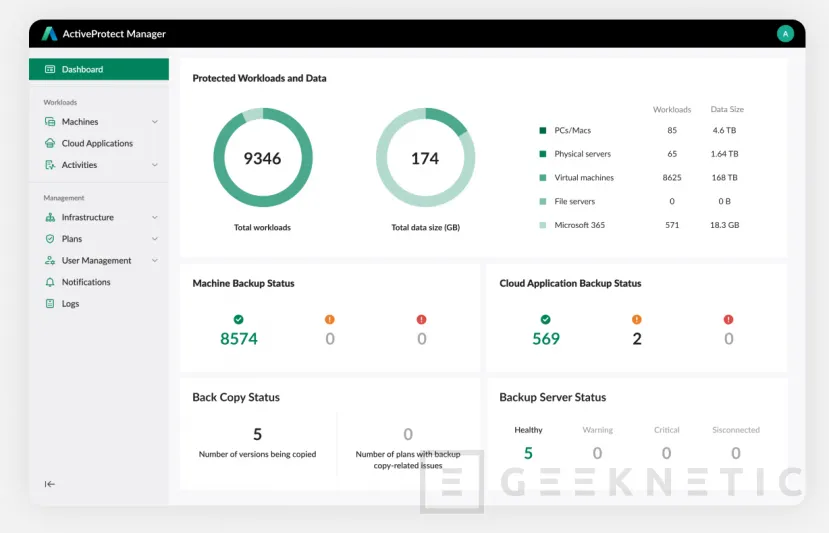The width and height of the screenshot is (829, 533).
Task: Open the Dashboard menu item
Action: (99, 69)
